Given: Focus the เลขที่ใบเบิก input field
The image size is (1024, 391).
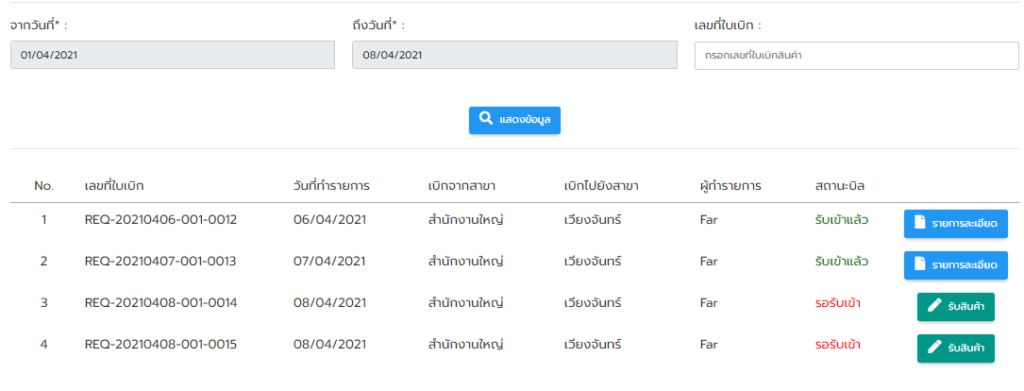Looking at the screenshot, I should click(x=857, y=55).
